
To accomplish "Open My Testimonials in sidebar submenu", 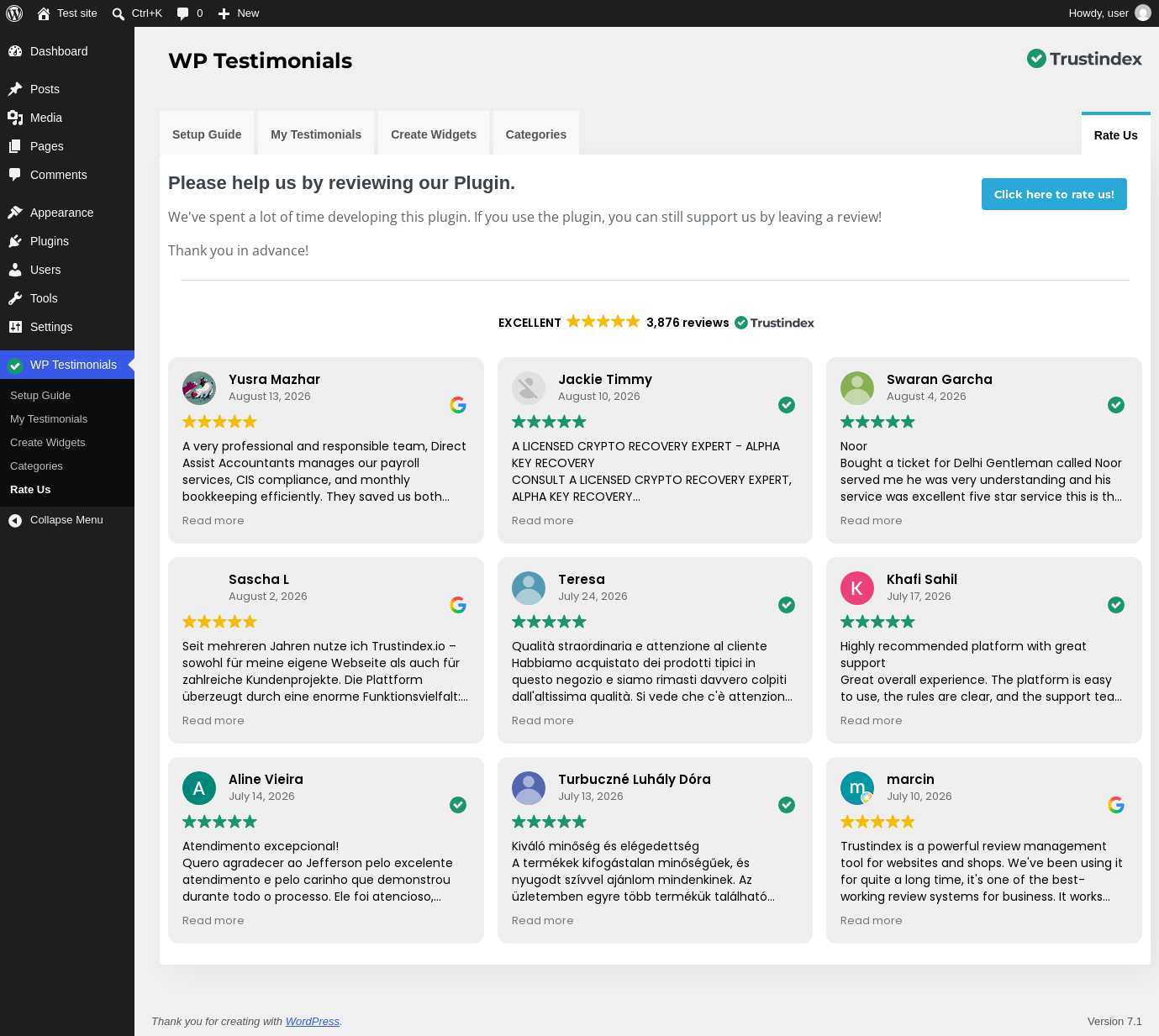I will [49, 419].
